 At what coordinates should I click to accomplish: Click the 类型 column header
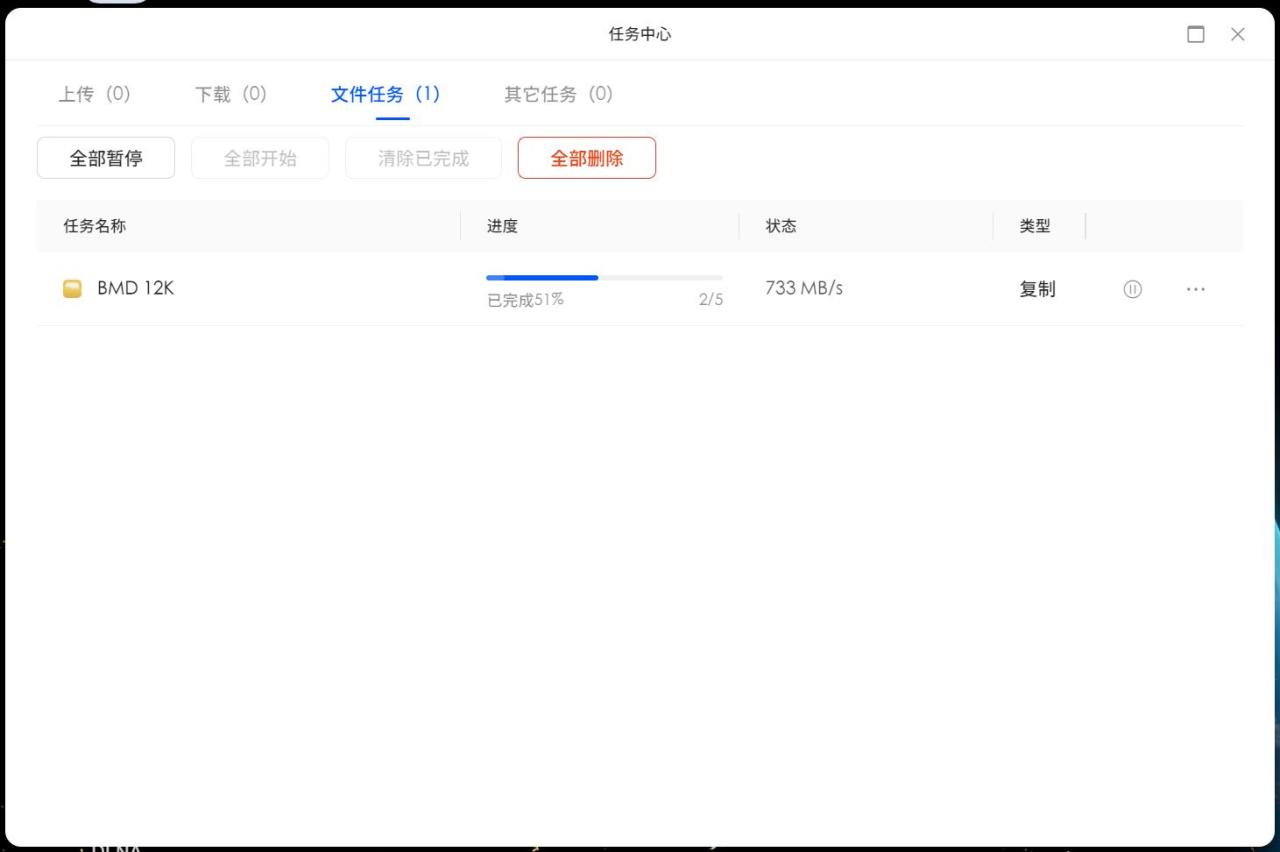[1035, 226]
